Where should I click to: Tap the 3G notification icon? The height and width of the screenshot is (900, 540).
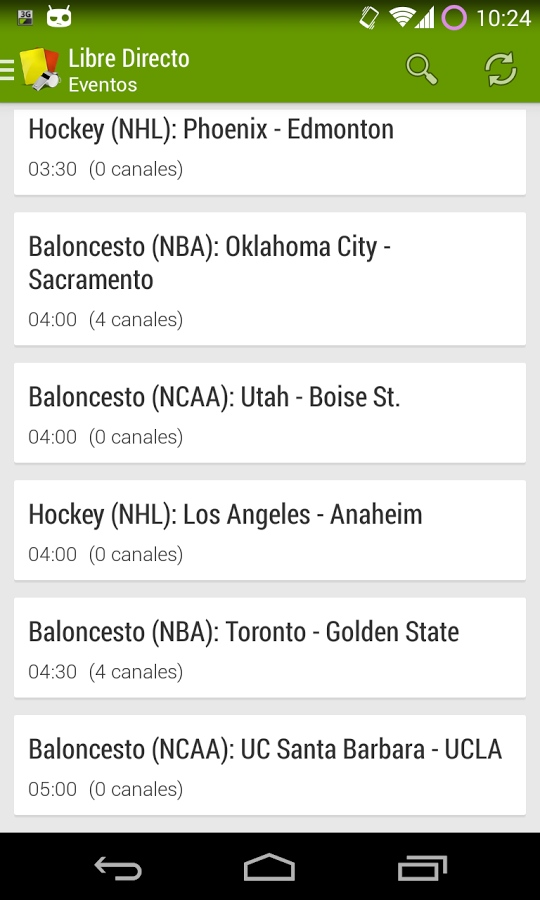[x=25, y=17]
